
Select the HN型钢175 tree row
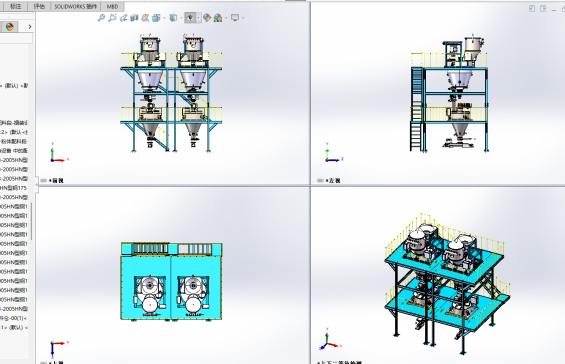[14, 188]
